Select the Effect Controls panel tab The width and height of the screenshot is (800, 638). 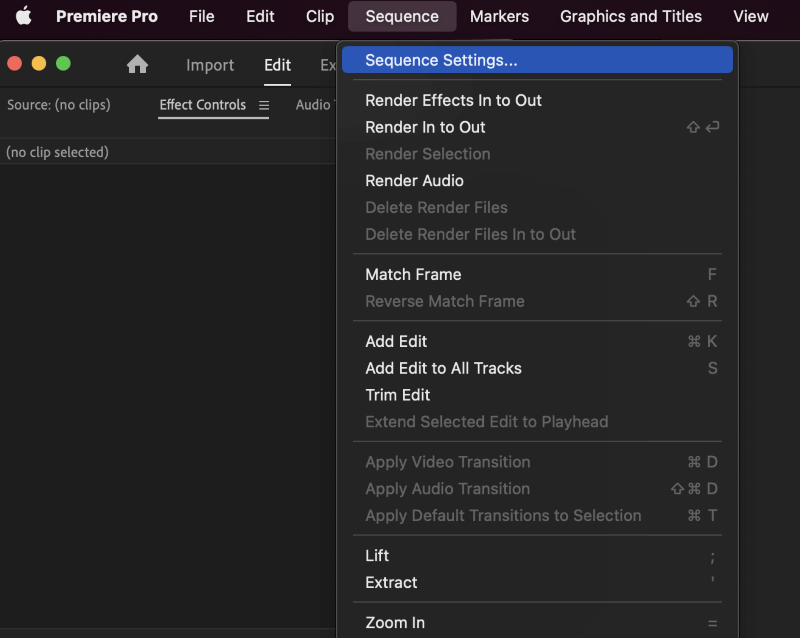pyautogui.click(x=203, y=105)
